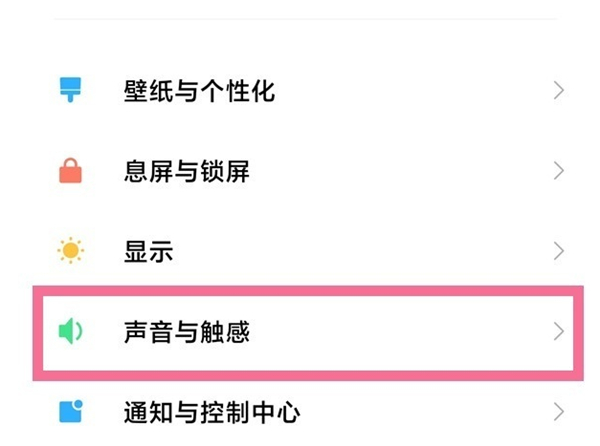Viewport: 600px width, 446px height.
Task: Click the arrow next to 声音与触感
Action: pyautogui.click(x=559, y=331)
